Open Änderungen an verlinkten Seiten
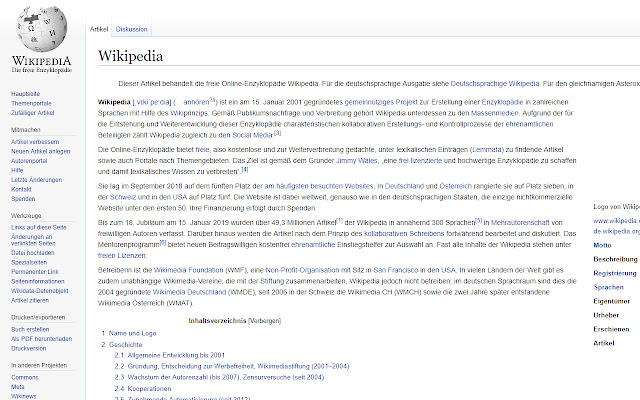This screenshot has height=400, width=640. click(x=33, y=240)
